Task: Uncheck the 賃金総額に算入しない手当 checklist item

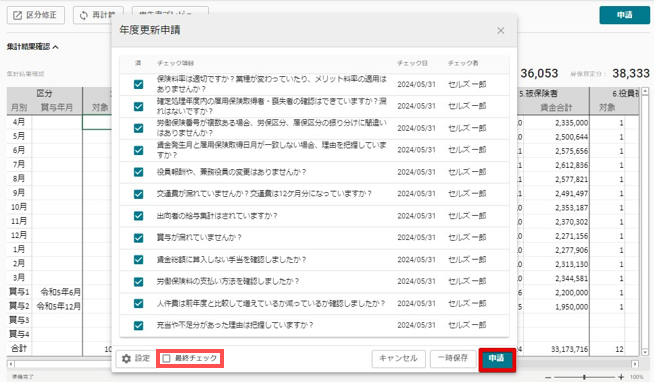Action: click(x=138, y=260)
